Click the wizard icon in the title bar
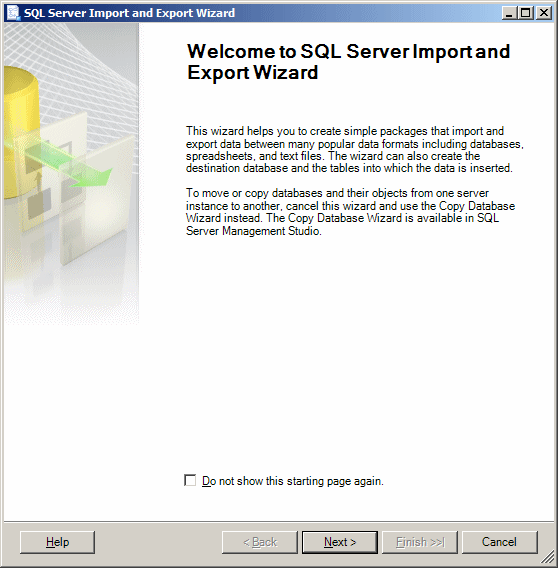This screenshot has width=558, height=568. (13, 13)
